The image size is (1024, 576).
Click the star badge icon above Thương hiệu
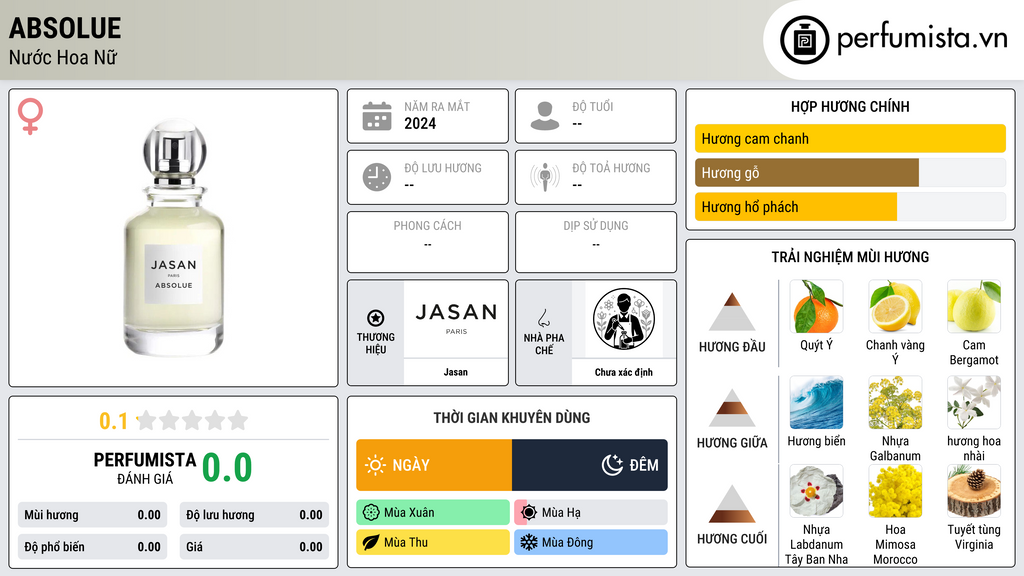point(376,318)
